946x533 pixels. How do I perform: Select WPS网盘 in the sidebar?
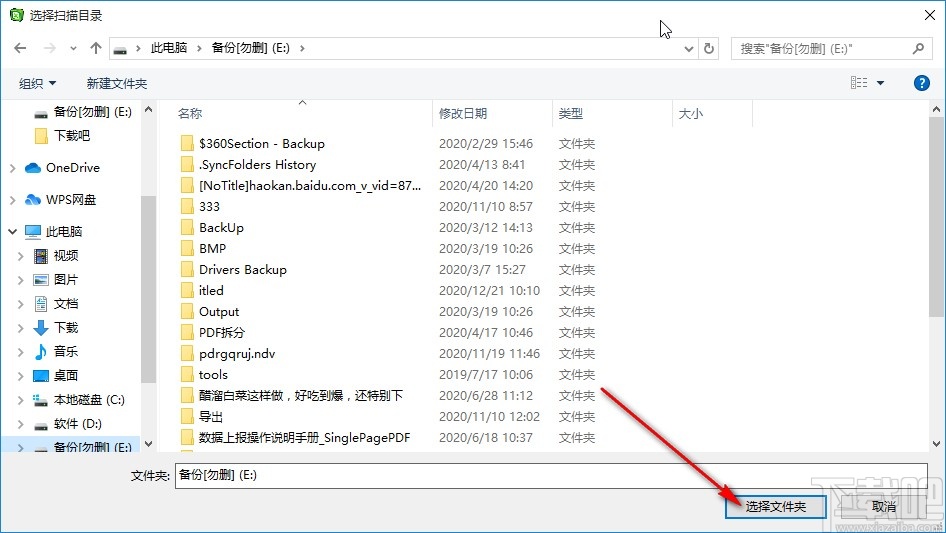pyautogui.click(x=71, y=200)
